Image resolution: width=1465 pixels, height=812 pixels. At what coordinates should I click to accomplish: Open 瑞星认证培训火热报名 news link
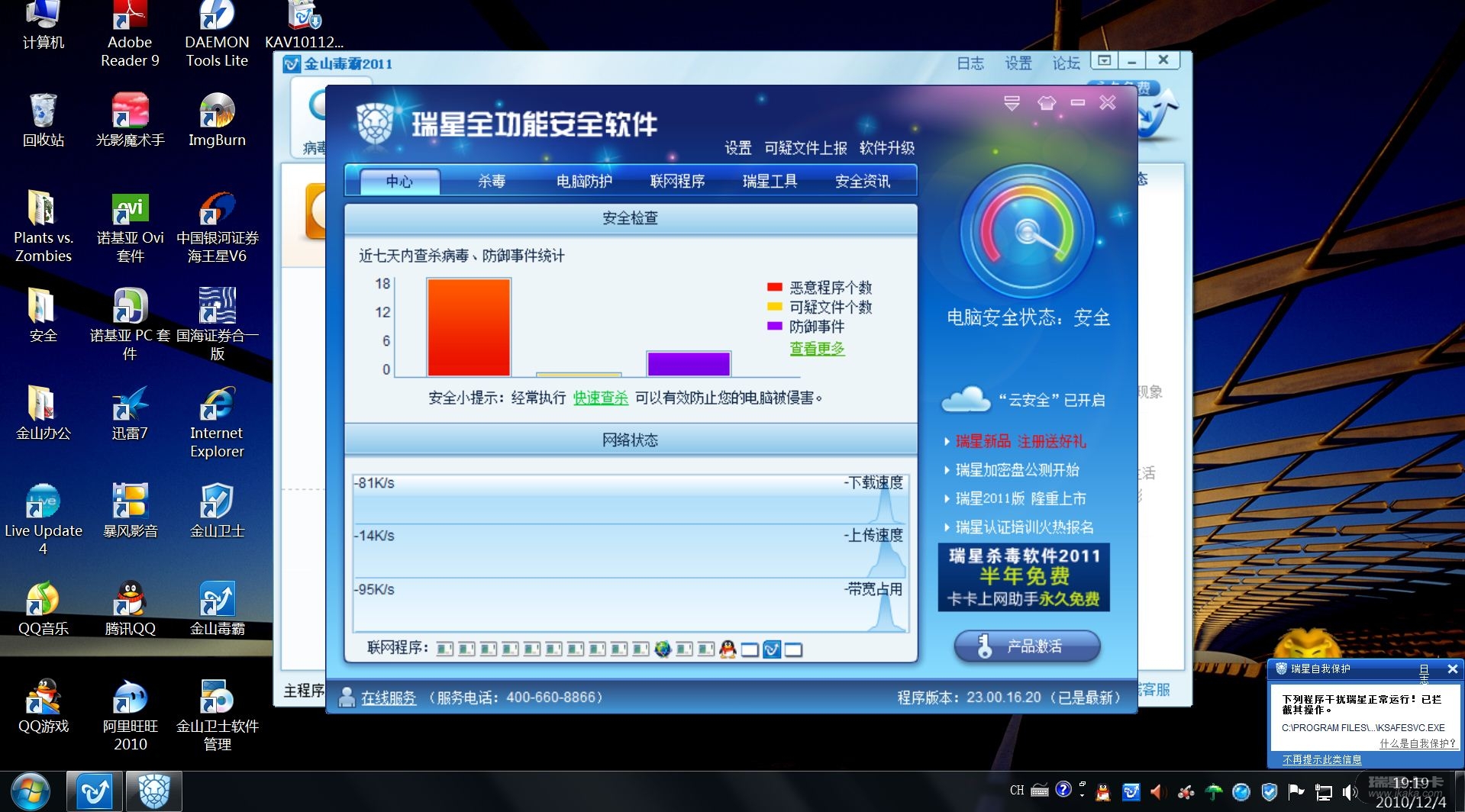tap(1024, 527)
